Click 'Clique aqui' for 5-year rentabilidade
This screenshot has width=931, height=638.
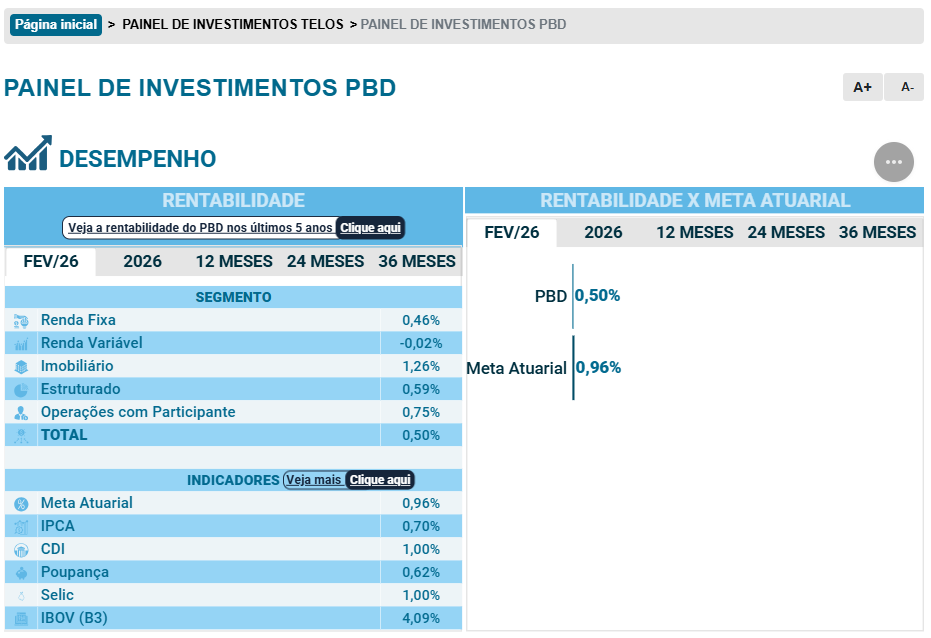[x=370, y=228]
